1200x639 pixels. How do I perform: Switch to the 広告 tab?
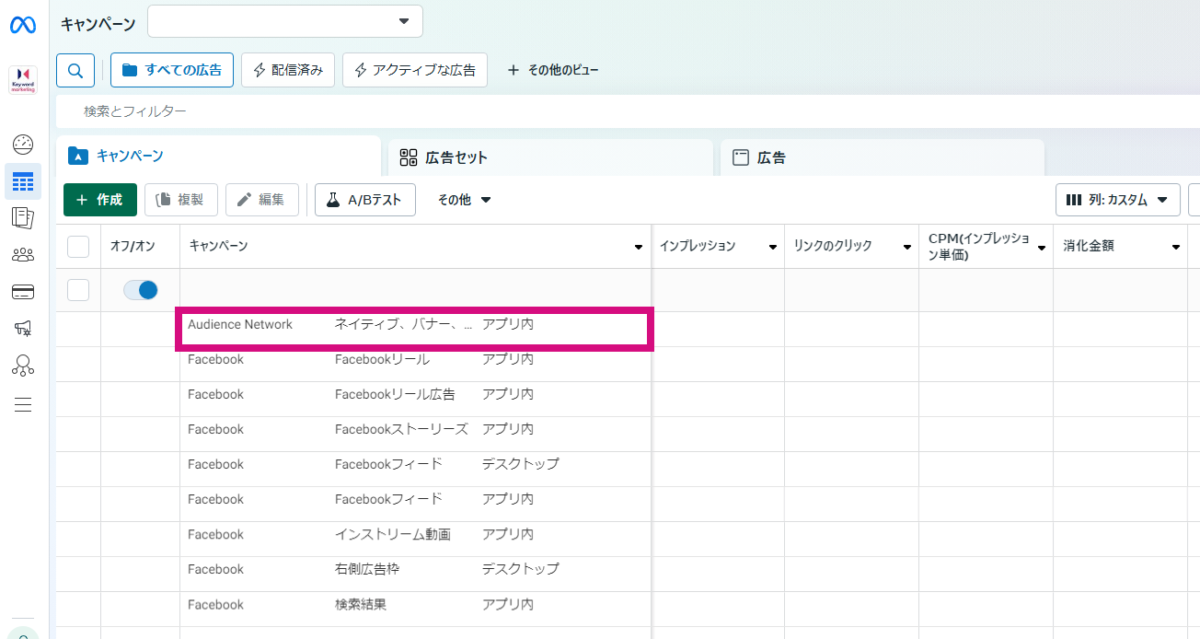(x=883, y=157)
